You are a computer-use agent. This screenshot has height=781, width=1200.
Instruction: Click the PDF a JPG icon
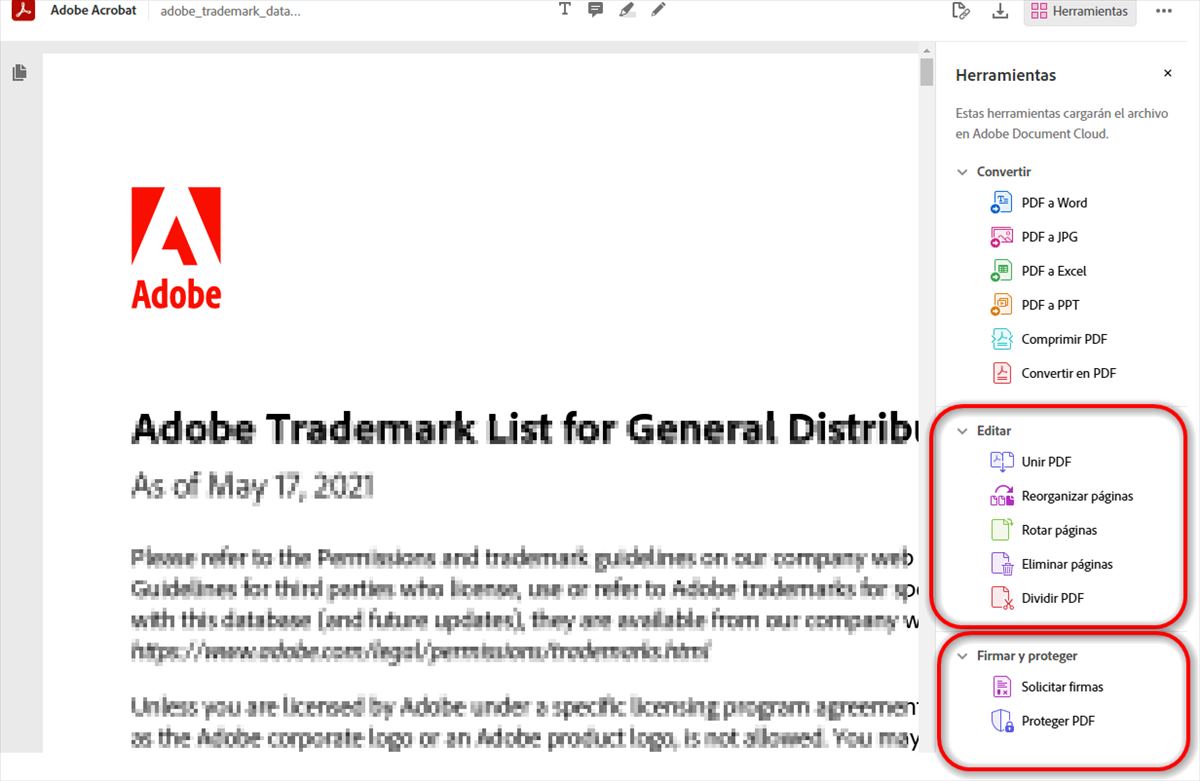(1002, 237)
